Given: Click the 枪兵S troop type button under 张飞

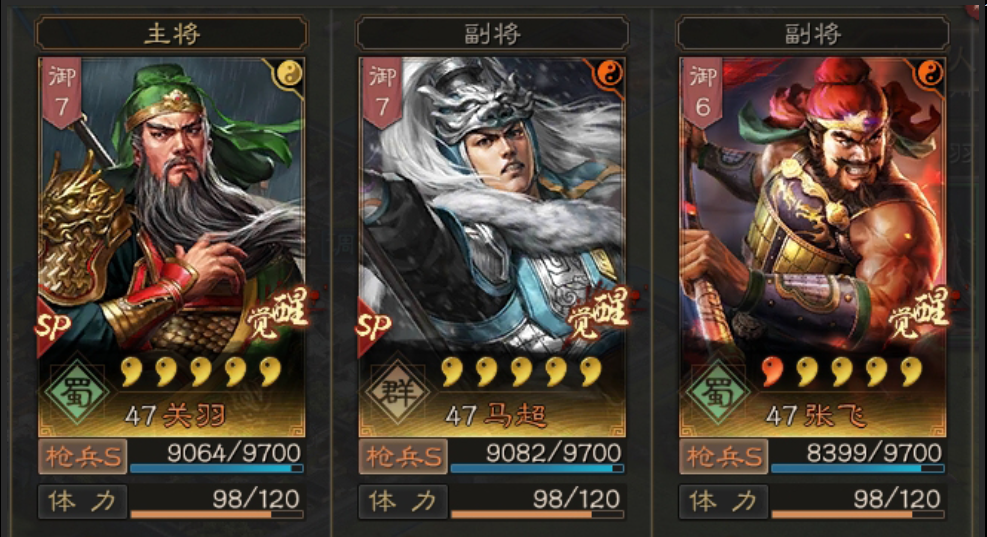Looking at the screenshot, I should [x=723, y=456].
